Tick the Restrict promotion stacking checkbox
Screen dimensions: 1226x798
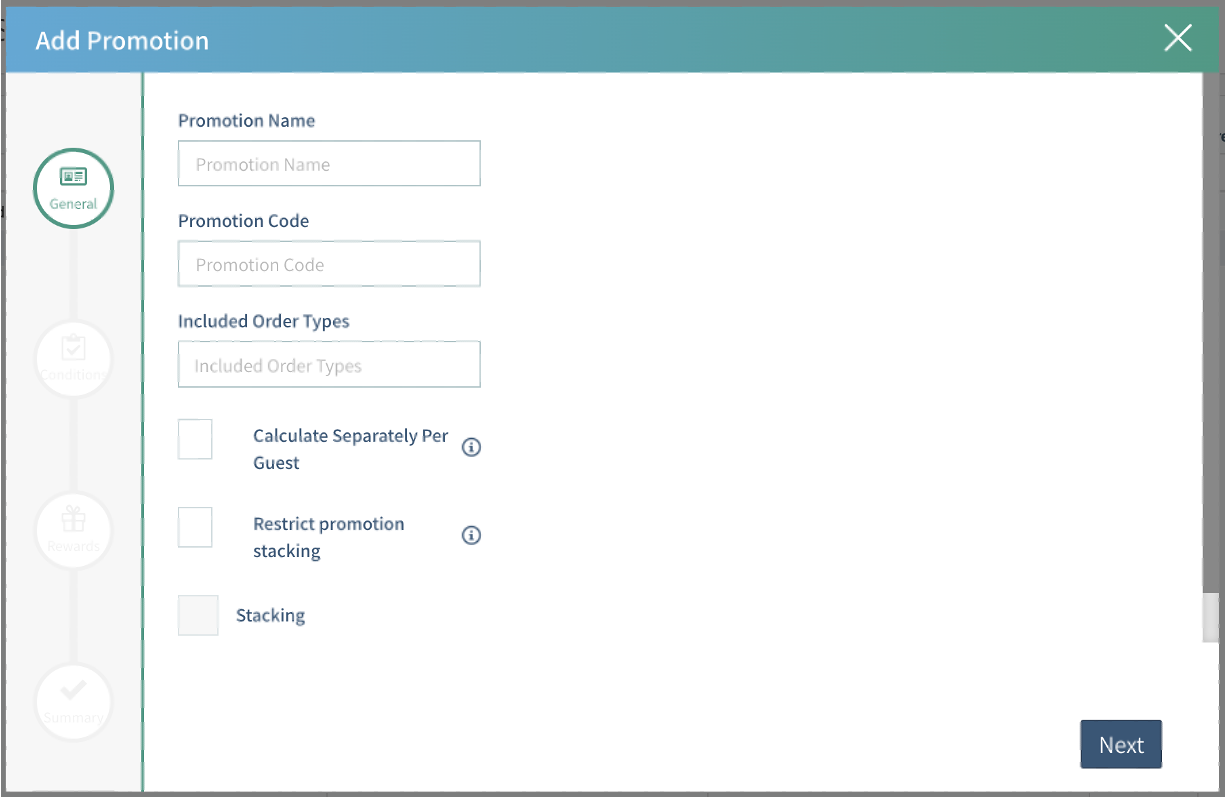[x=195, y=527]
